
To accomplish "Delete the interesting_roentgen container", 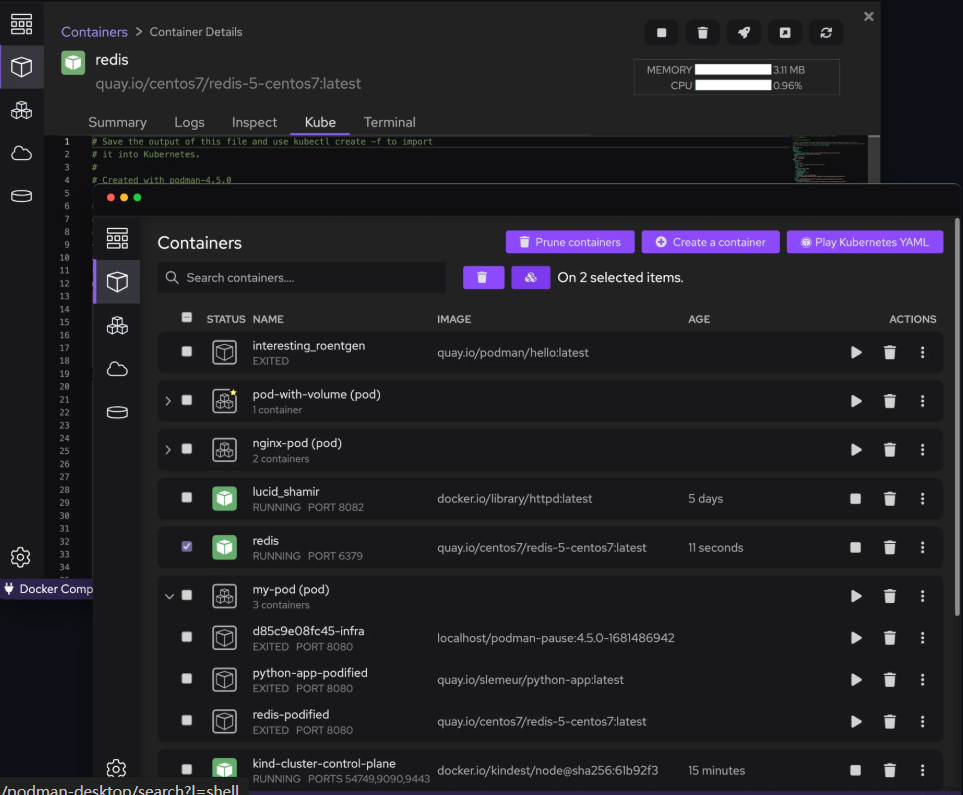I will tap(889, 352).
